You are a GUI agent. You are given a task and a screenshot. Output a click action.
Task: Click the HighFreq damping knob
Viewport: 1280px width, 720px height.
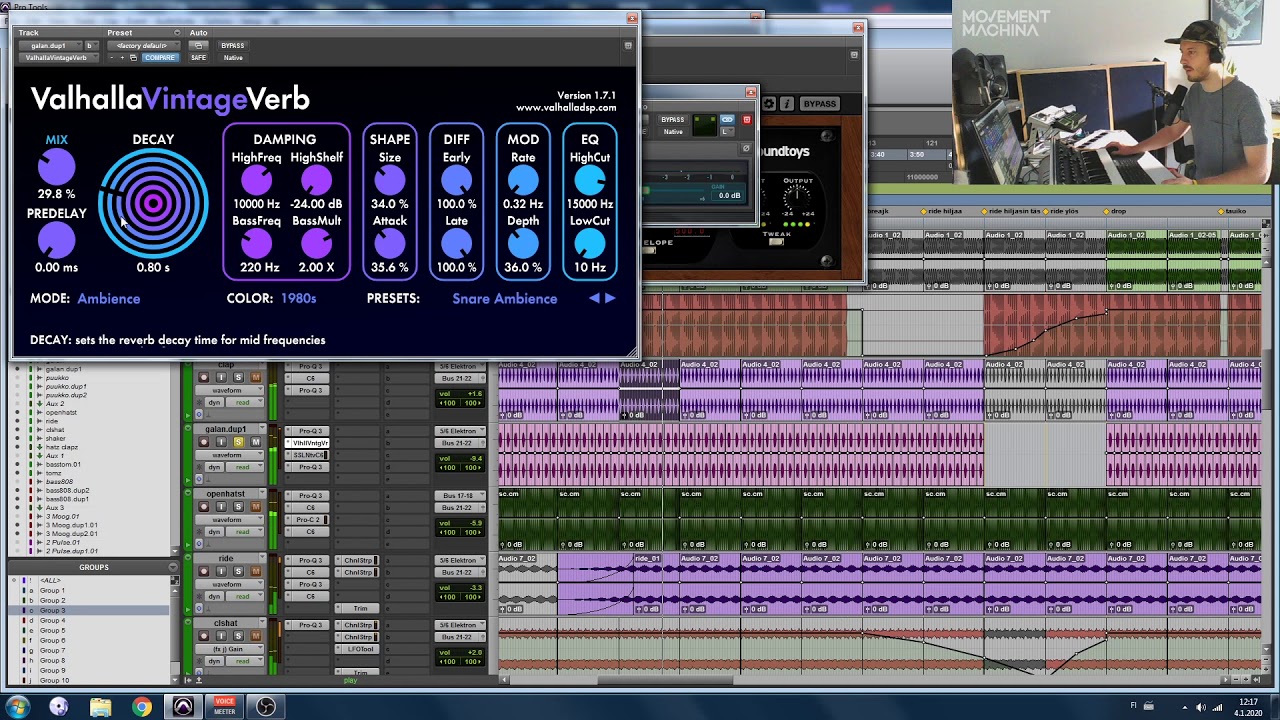[x=256, y=181]
